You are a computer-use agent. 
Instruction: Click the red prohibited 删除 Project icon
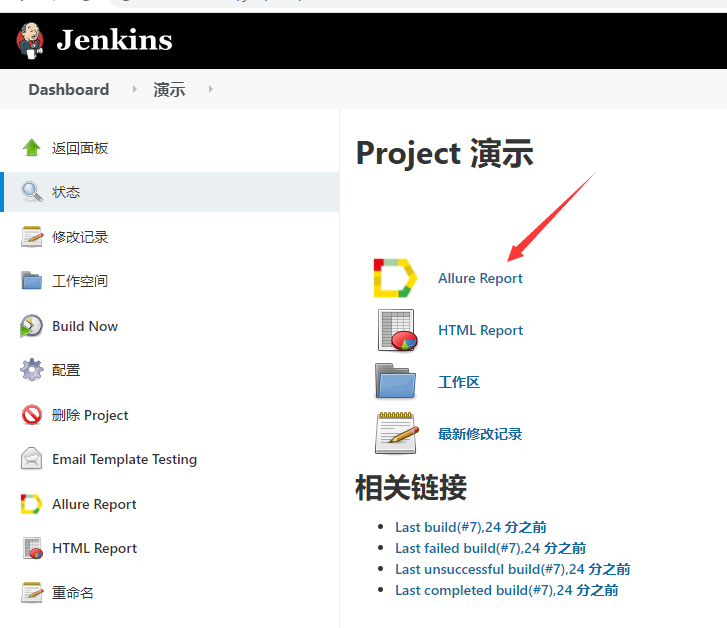(x=32, y=414)
